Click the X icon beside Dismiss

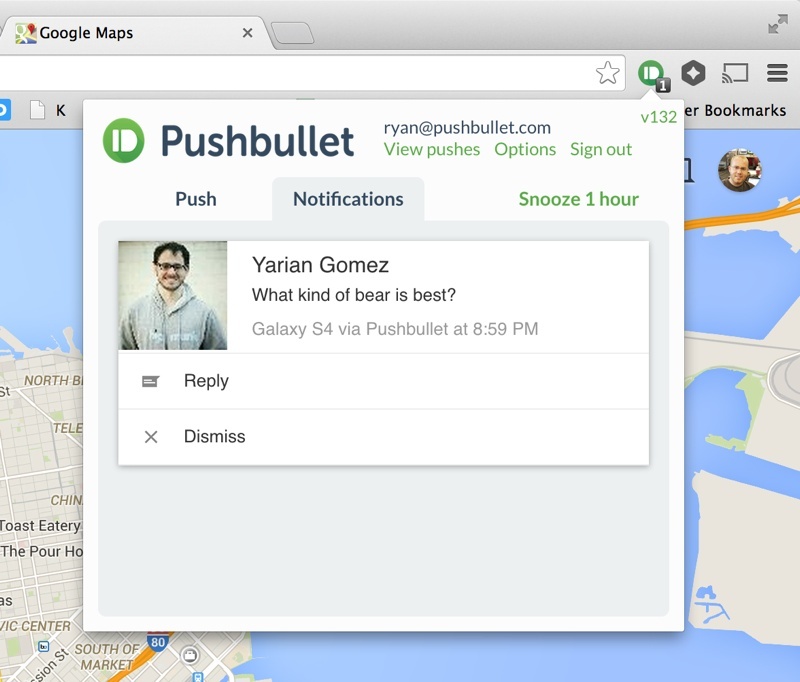(x=151, y=437)
